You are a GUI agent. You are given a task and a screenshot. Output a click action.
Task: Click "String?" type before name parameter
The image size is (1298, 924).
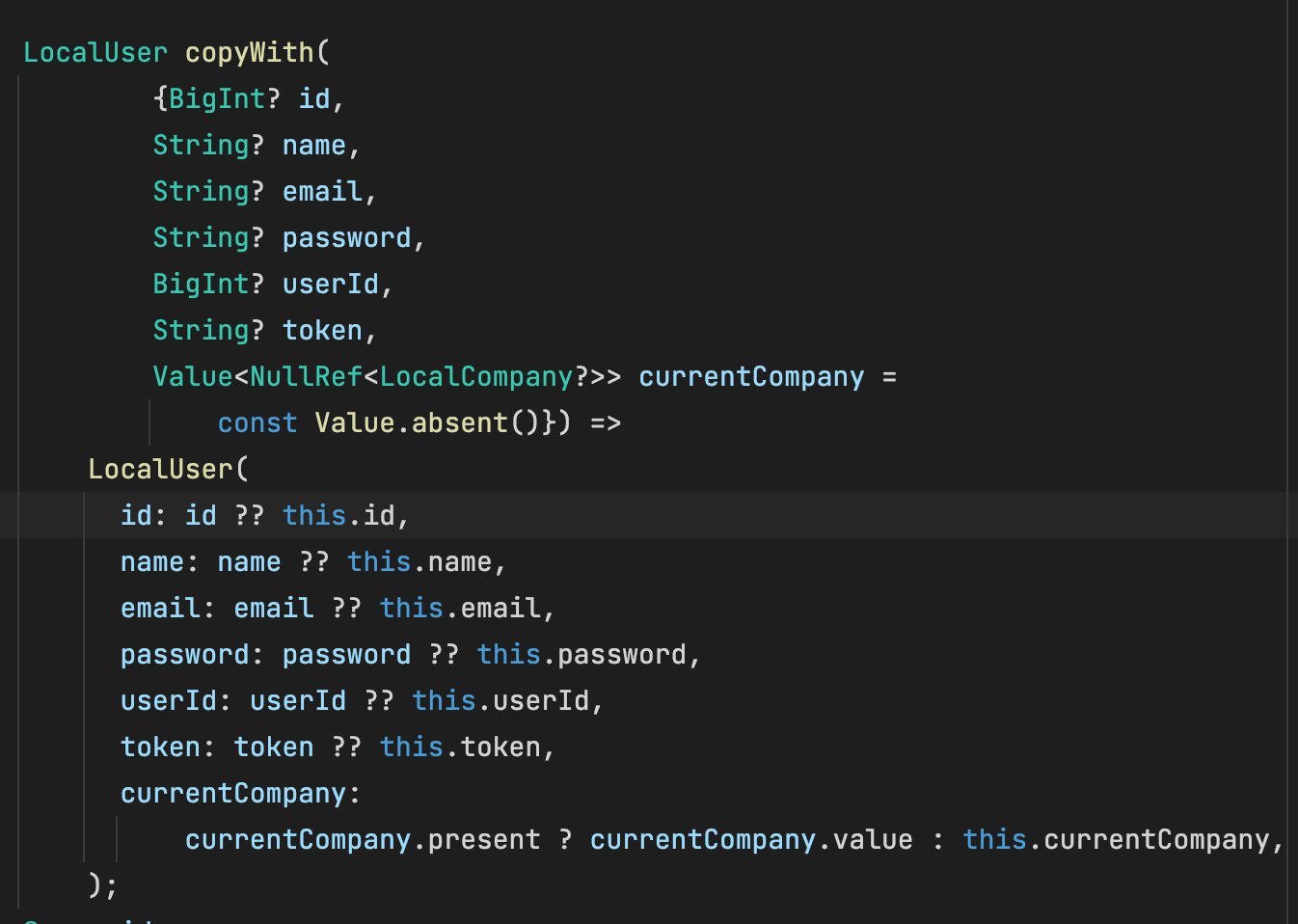(208, 145)
